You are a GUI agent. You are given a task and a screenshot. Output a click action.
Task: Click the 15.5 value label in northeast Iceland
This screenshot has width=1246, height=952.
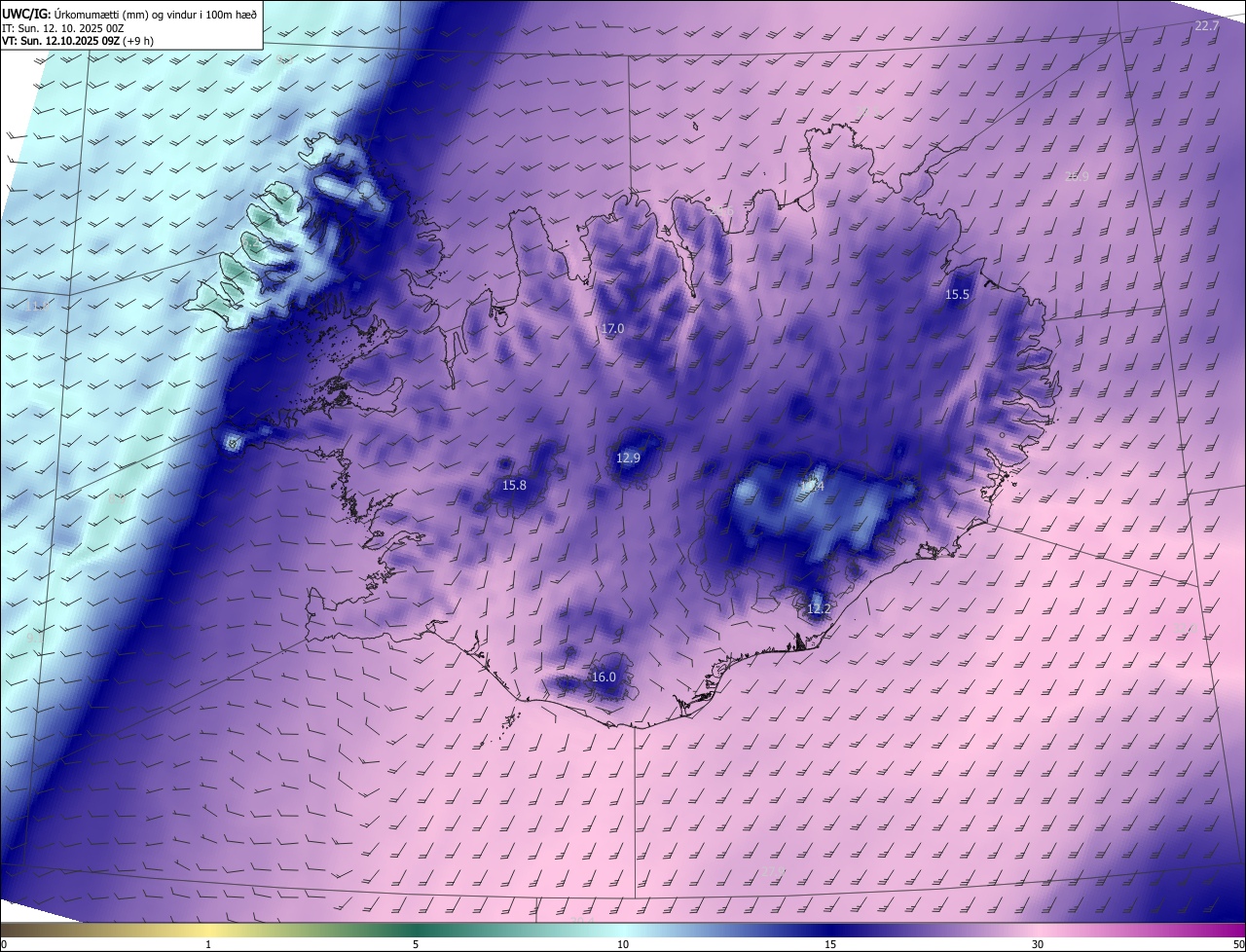(x=957, y=294)
